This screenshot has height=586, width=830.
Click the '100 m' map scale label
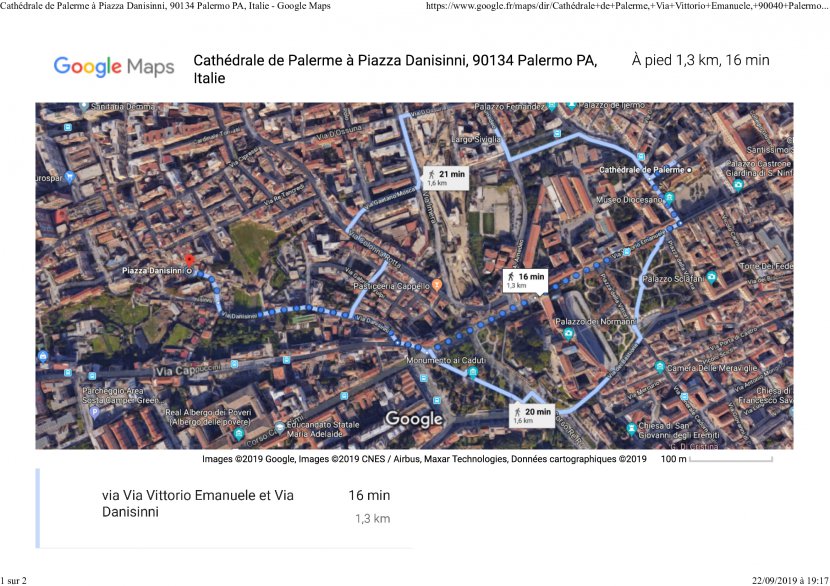pos(673,459)
